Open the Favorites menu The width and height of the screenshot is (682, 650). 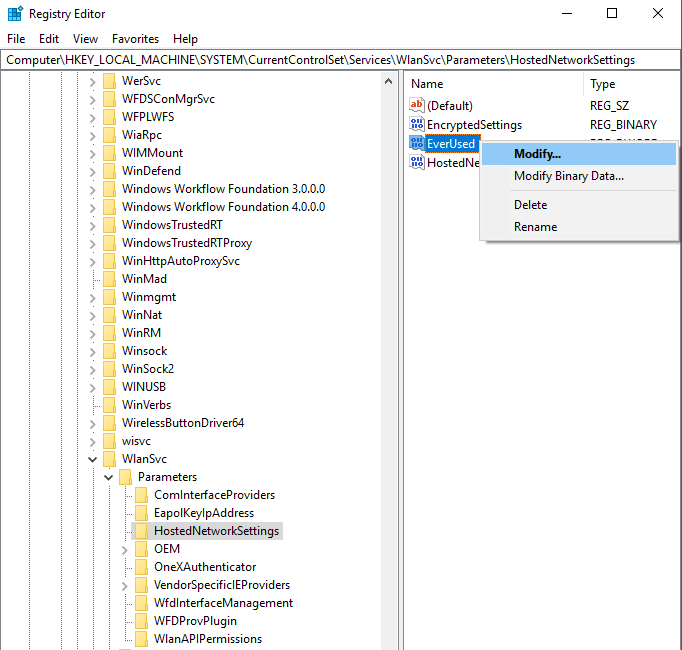[135, 39]
